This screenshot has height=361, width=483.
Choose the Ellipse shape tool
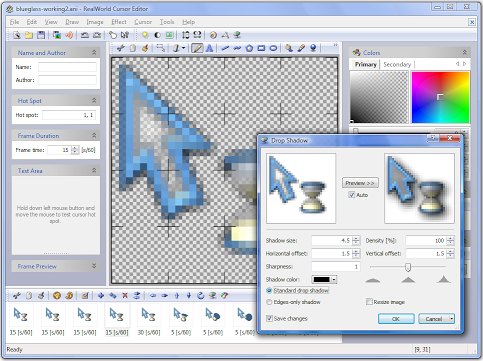(273, 48)
